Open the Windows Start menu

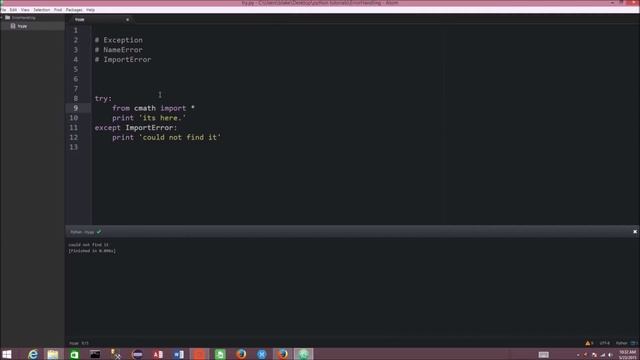click(x=7, y=354)
